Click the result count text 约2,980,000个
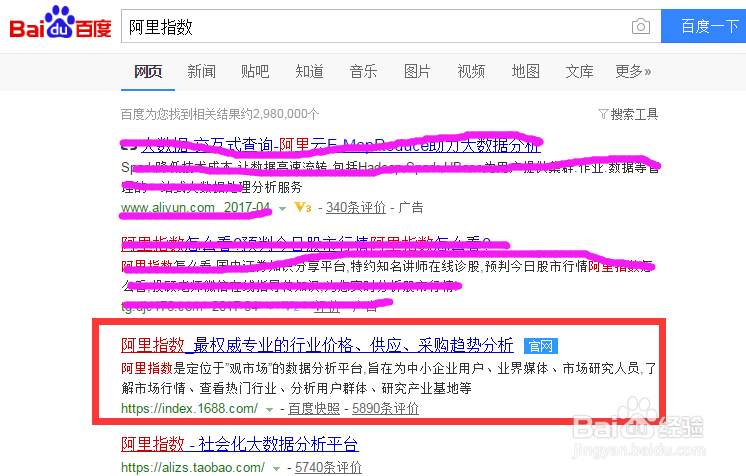 click(x=281, y=114)
